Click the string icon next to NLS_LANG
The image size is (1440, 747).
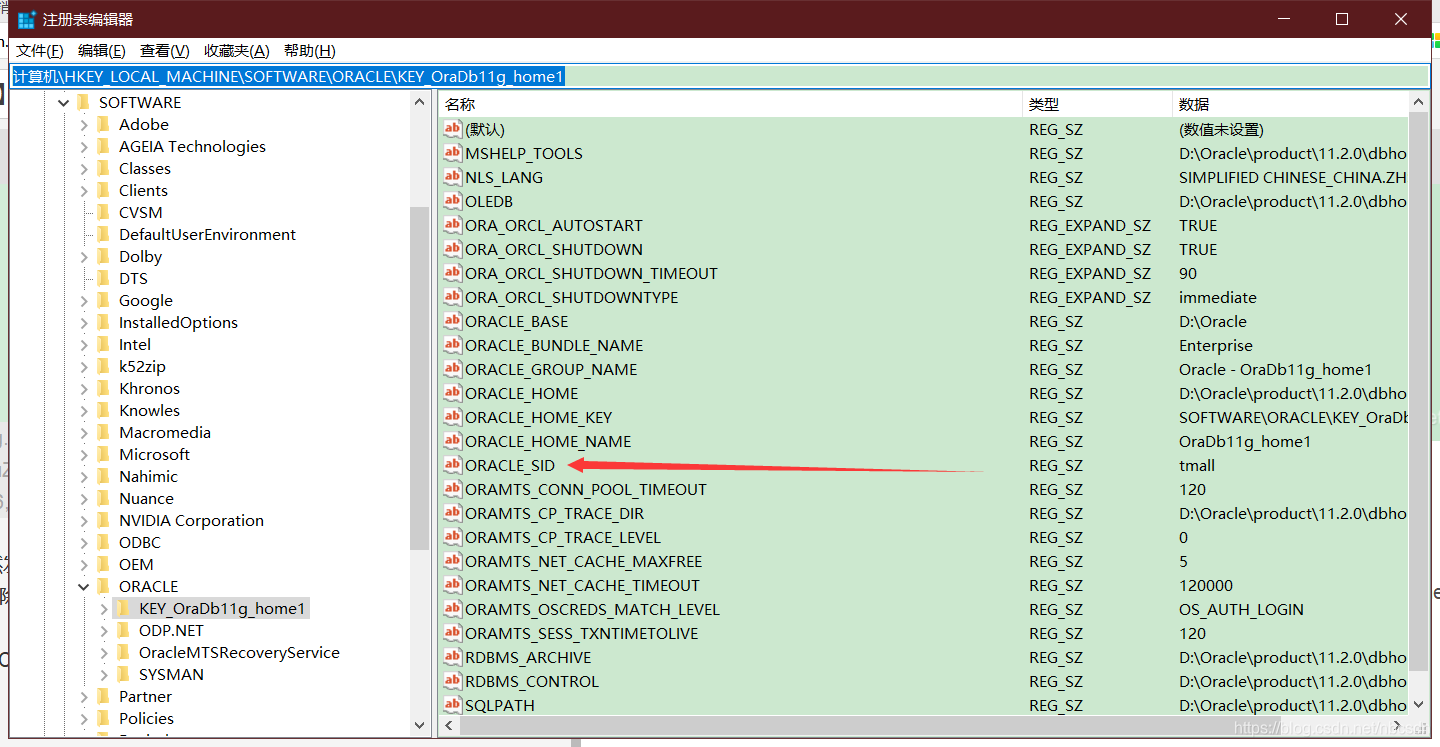453,177
